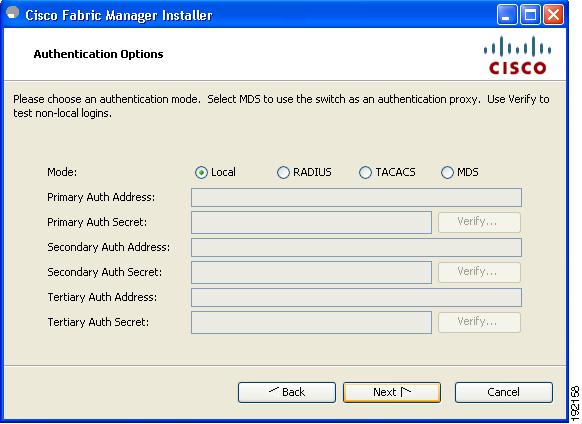Verify the Primary Auth Secret

(479, 222)
